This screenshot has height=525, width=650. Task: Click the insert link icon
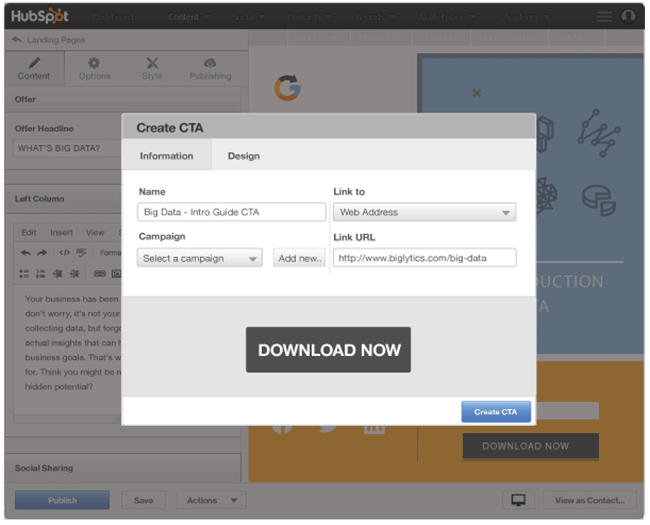pyautogui.click(x=99, y=274)
